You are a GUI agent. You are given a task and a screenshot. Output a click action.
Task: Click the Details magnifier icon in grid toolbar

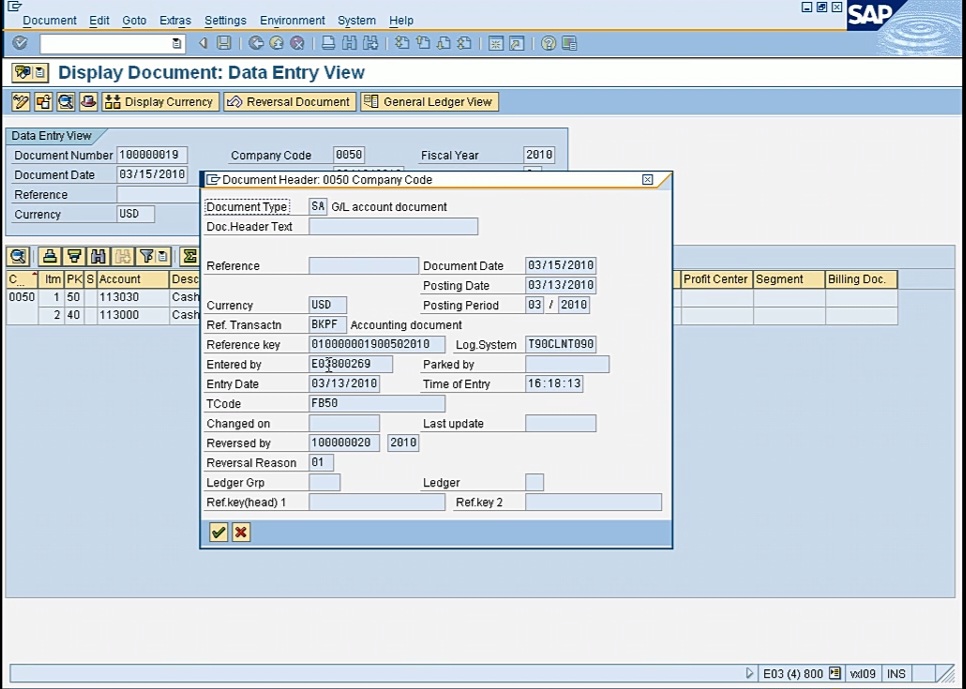[x=18, y=256]
